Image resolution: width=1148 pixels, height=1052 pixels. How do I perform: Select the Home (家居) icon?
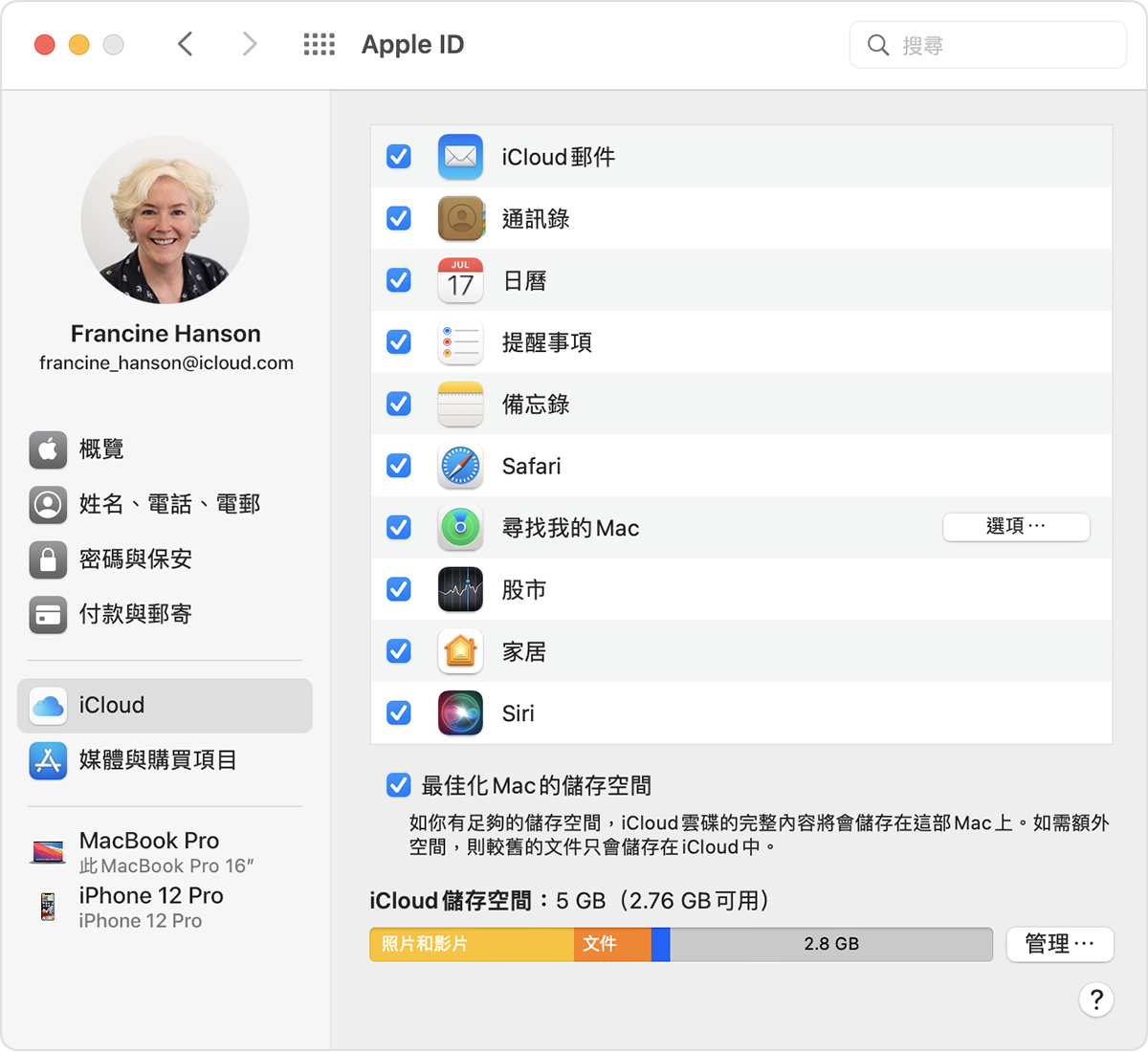click(460, 651)
